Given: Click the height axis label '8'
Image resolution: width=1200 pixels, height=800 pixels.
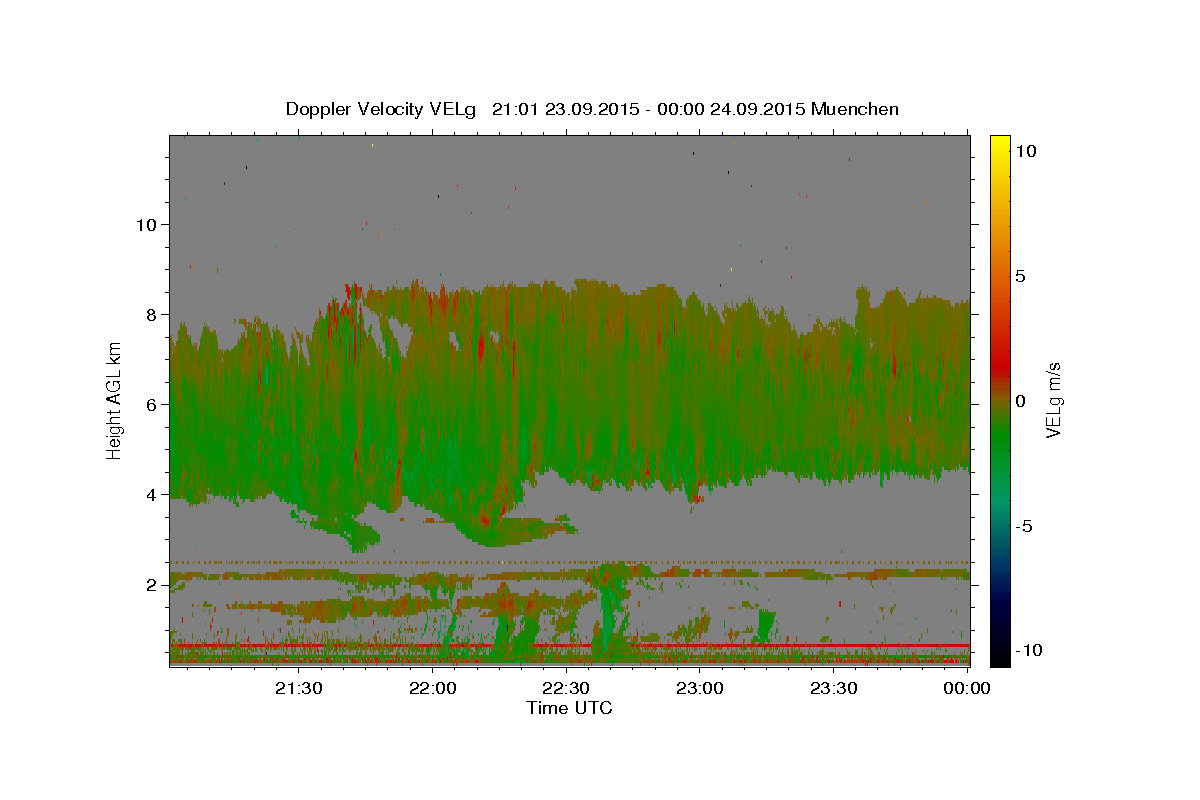Looking at the screenshot, I should click(x=150, y=314).
